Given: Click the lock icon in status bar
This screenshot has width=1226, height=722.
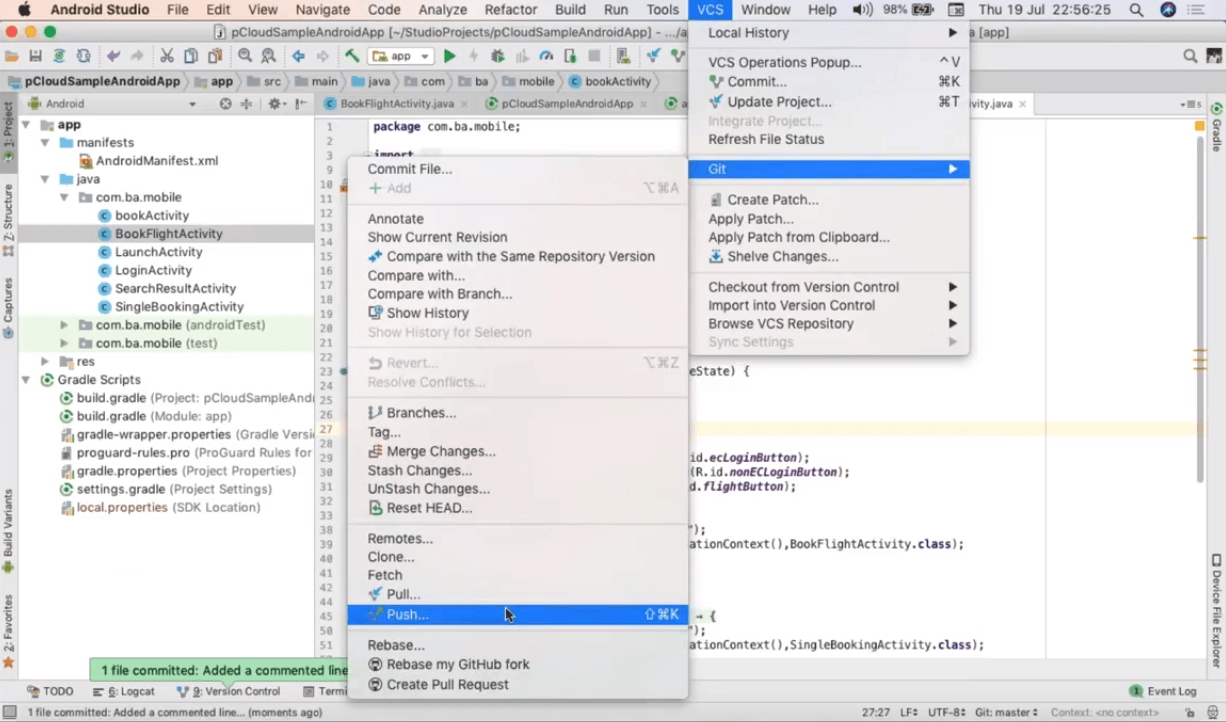Looking at the screenshot, I should coord(1191,712).
